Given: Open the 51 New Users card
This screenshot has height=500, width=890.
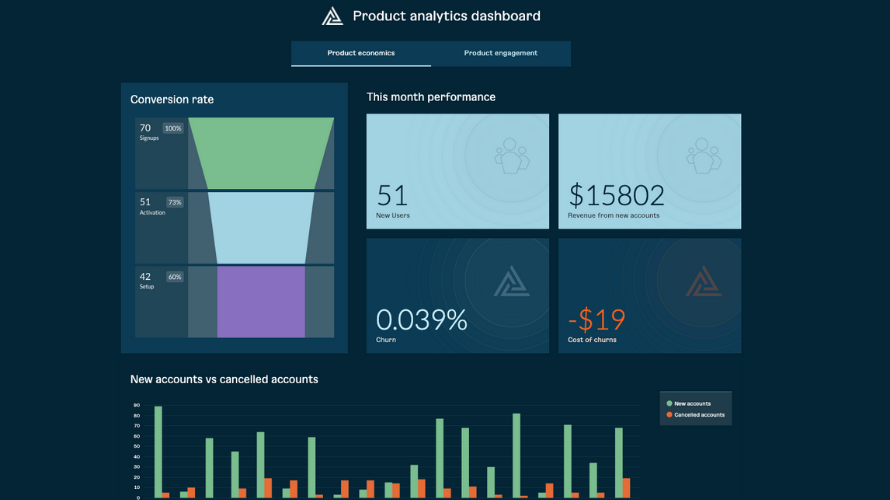Looking at the screenshot, I should click(x=457, y=171).
